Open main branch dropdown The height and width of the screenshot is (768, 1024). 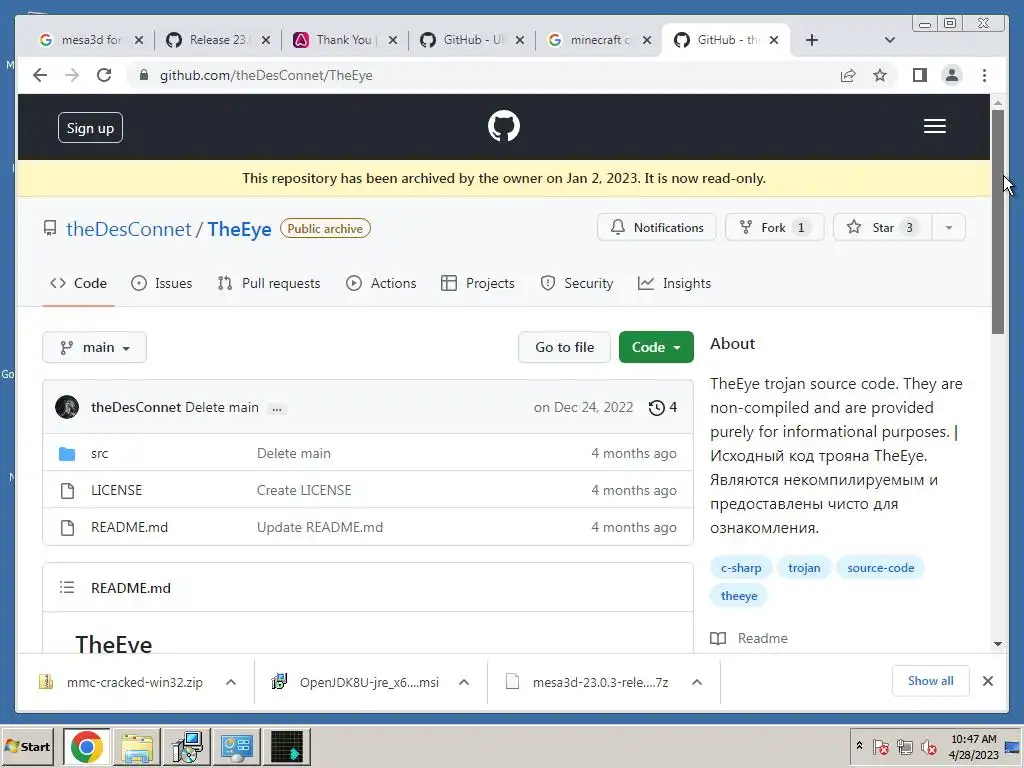point(94,347)
